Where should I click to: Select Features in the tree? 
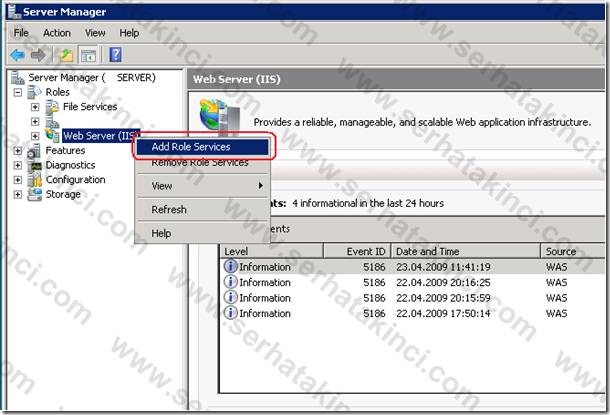pyautogui.click(x=65, y=151)
